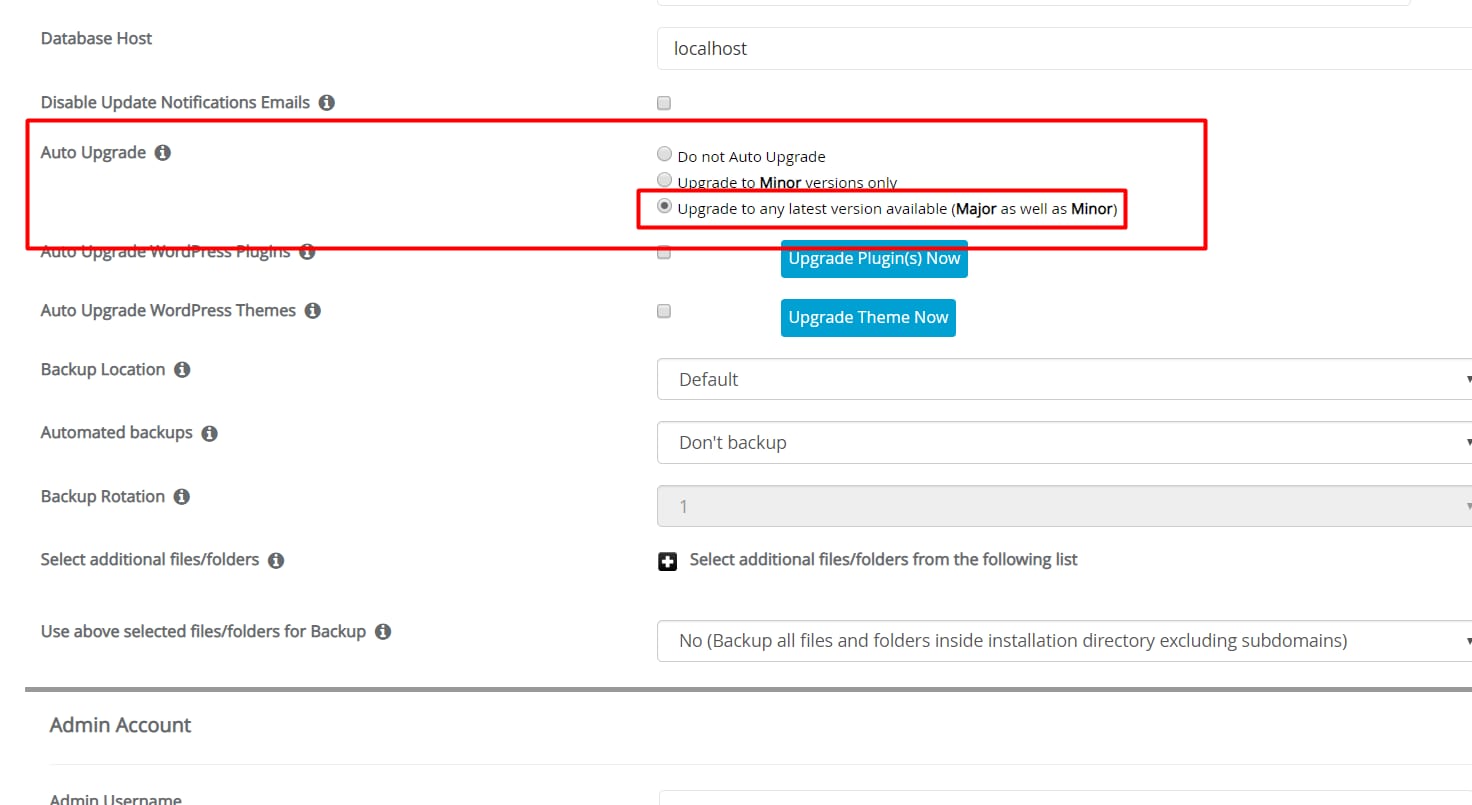
Task: Select the Do not Auto Upgrade option
Action: (664, 155)
